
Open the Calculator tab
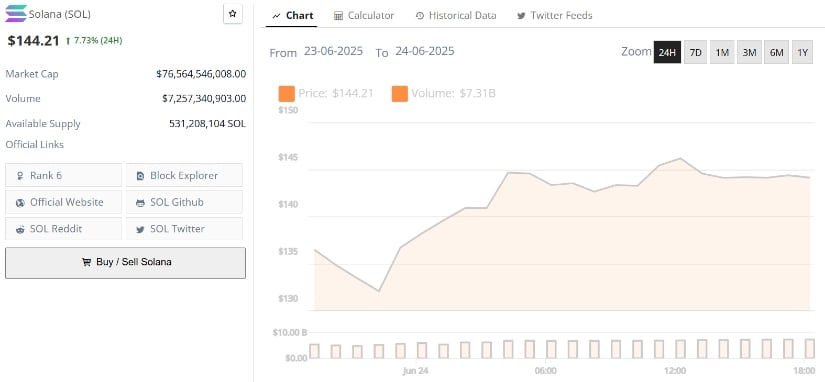pyautogui.click(x=364, y=16)
